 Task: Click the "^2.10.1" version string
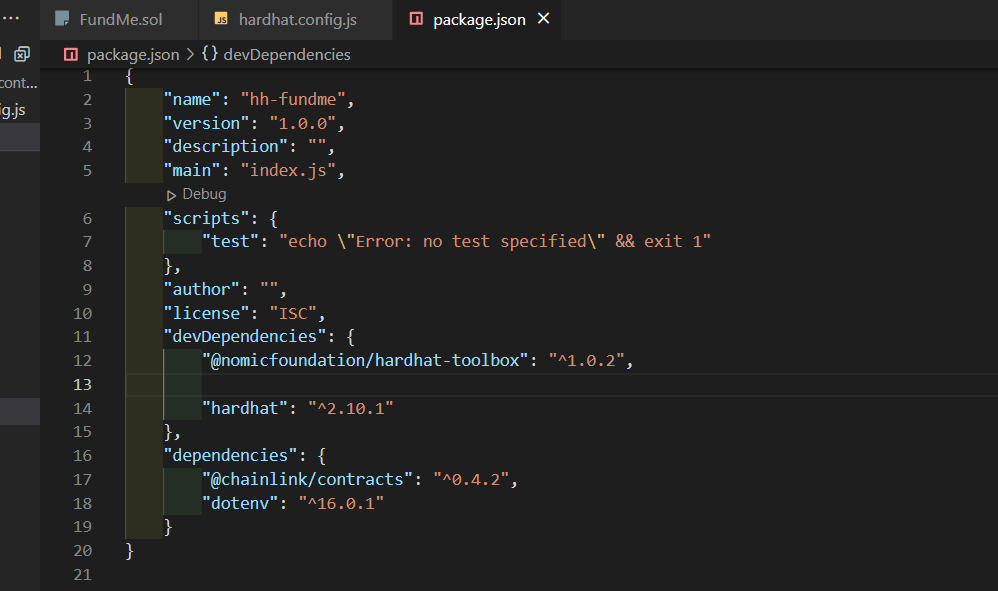(350, 408)
